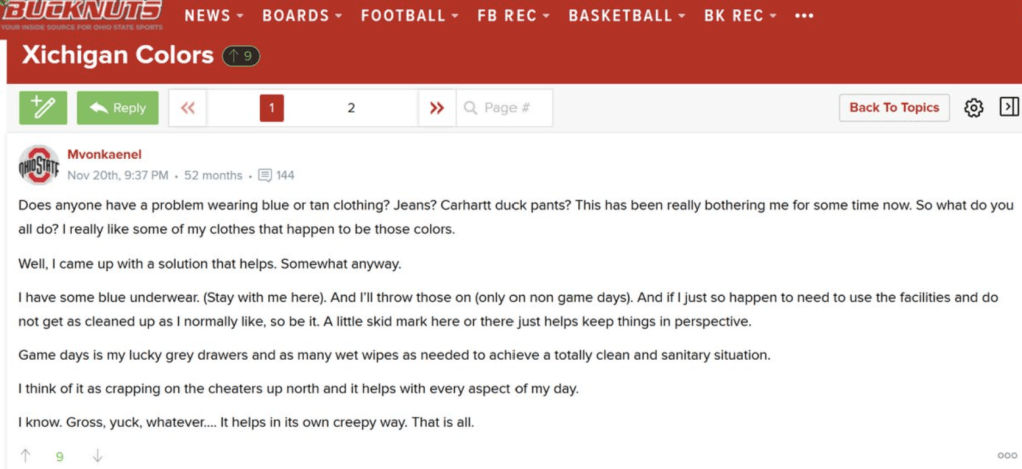Screen dimensions: 1022x469
Task: Click the Reply button
Action: coord(118,108)
